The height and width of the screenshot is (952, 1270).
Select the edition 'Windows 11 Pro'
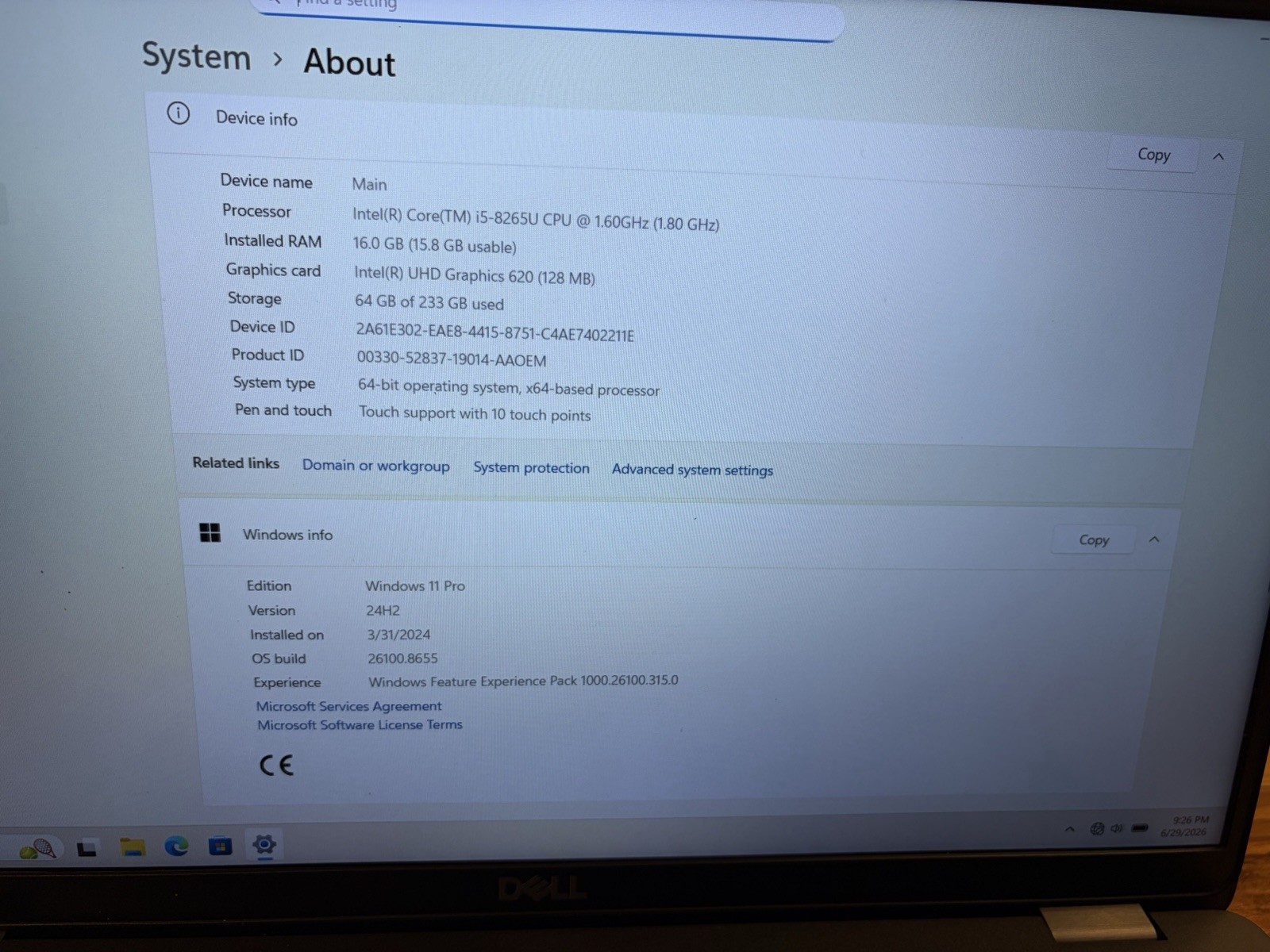point(415,586)
